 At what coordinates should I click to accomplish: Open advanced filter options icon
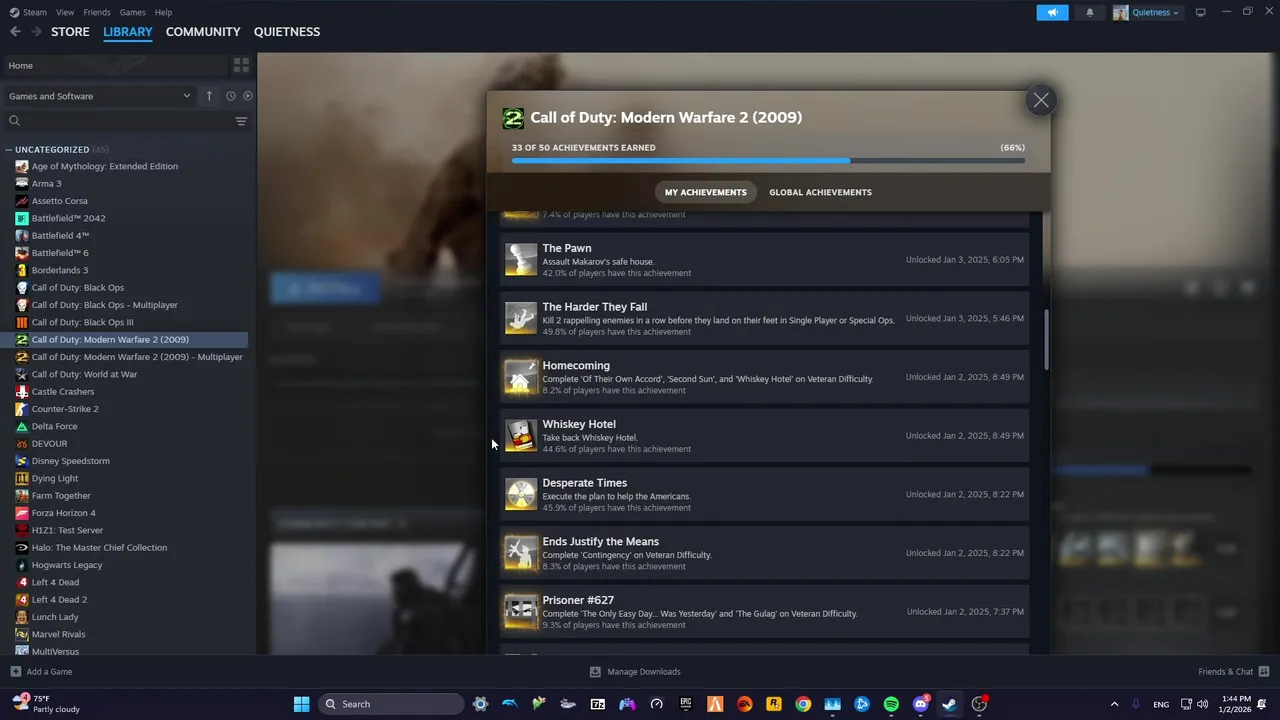tap(241, 121)
